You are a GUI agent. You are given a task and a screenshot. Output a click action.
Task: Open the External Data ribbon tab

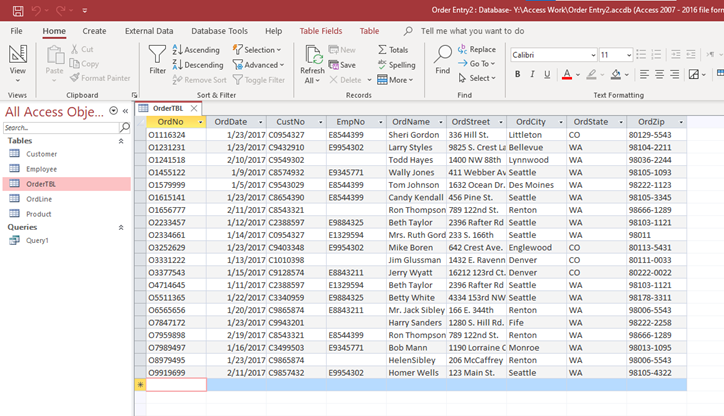(148, 31)
